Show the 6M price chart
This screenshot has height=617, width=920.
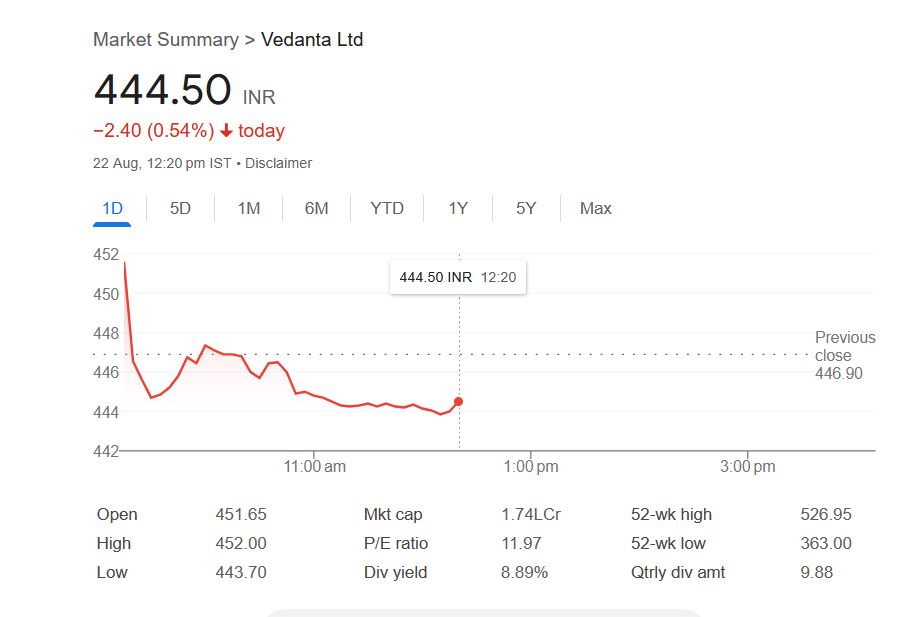click(x=316, y=208)
